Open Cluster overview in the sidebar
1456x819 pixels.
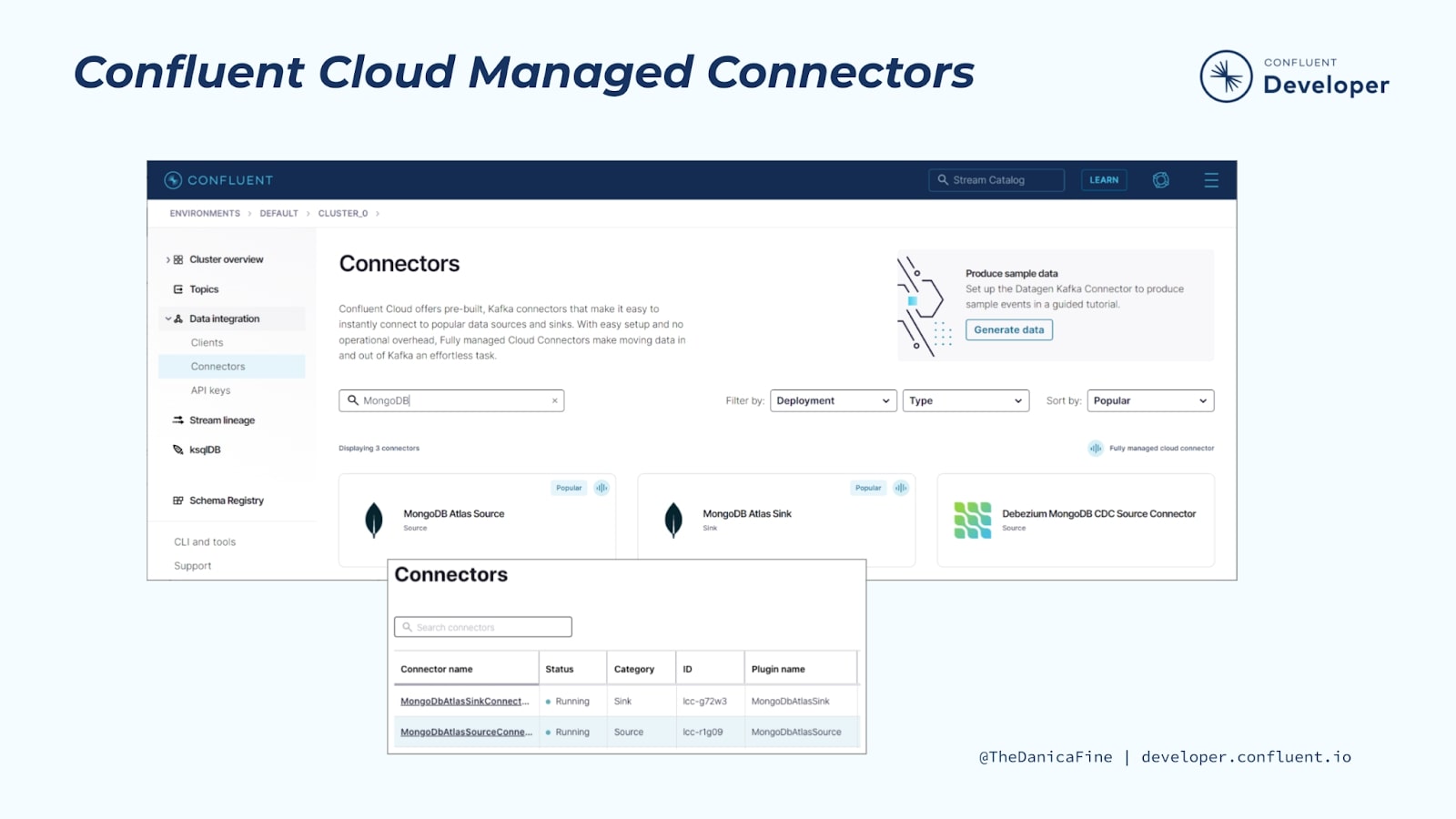pyautogui.click(x=227, y=259)
